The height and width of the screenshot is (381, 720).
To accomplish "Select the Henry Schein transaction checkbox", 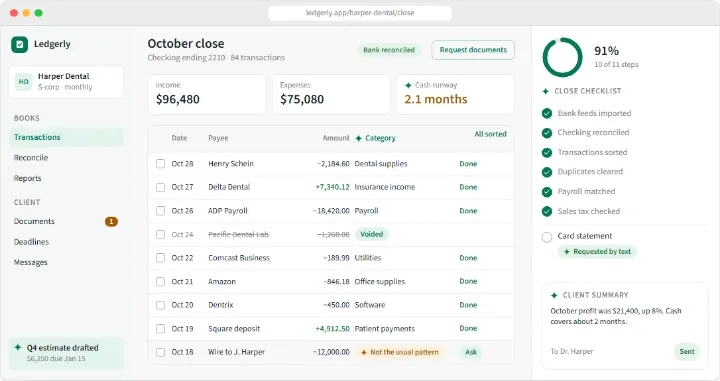I will click(x=160, y=164).
